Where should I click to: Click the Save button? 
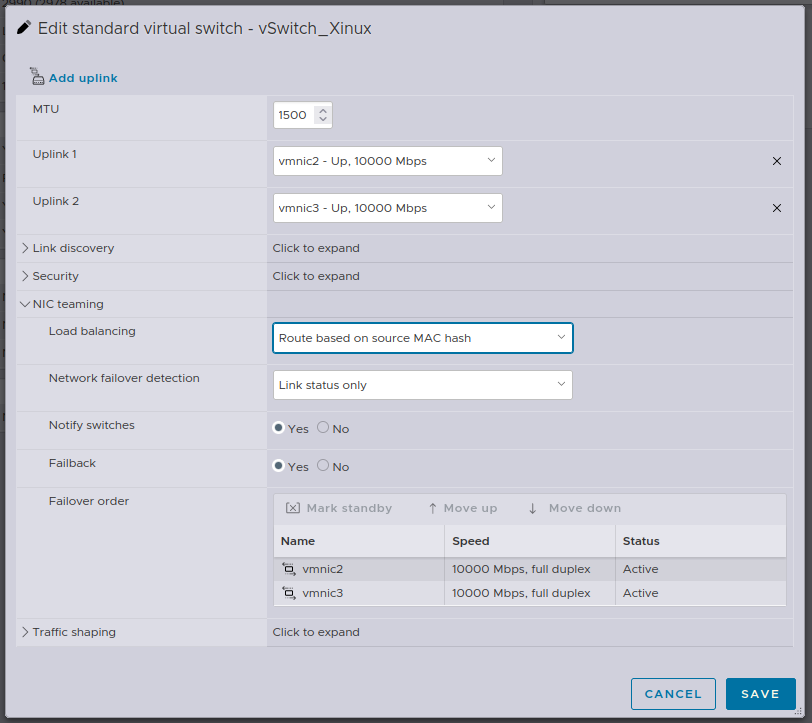coord(760,694)
